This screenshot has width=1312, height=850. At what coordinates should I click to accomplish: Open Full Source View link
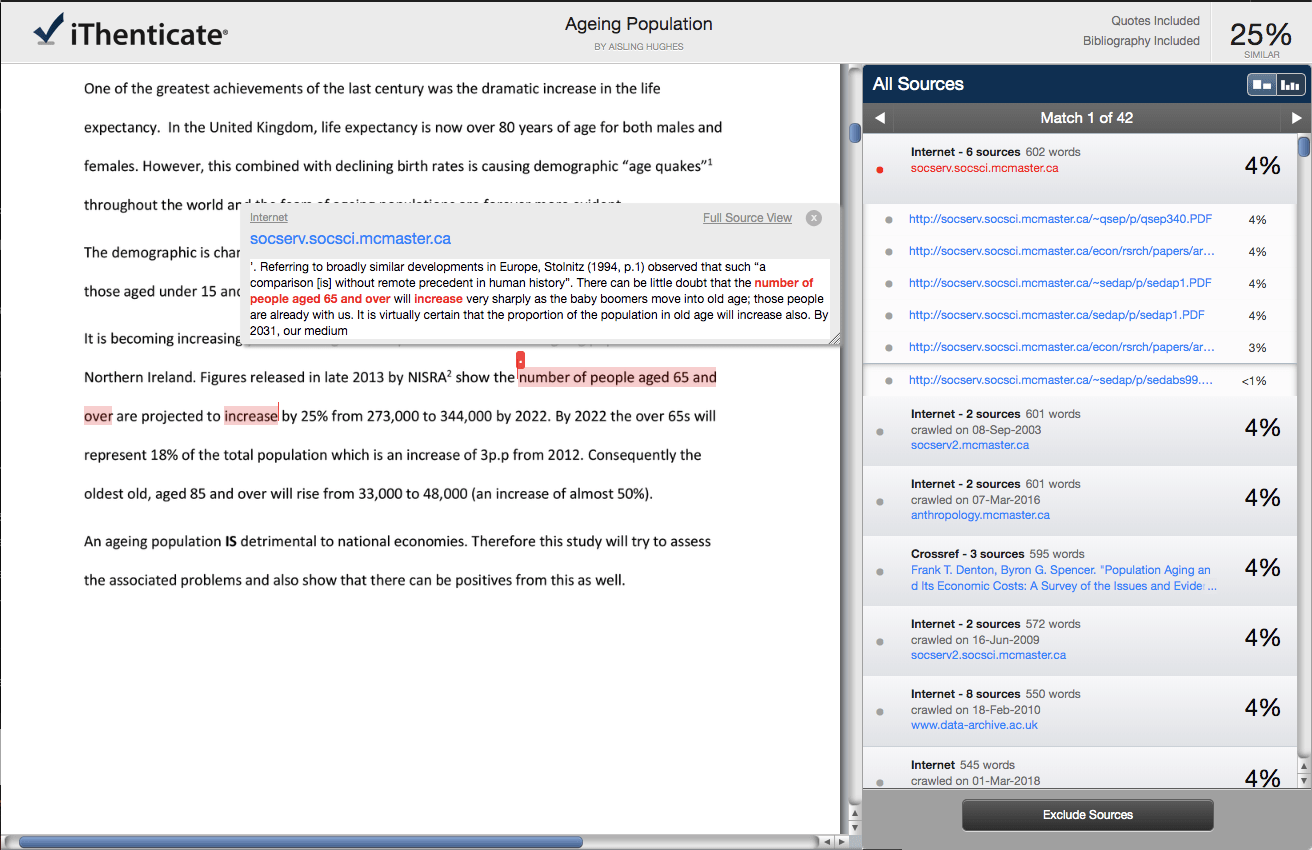747,218
